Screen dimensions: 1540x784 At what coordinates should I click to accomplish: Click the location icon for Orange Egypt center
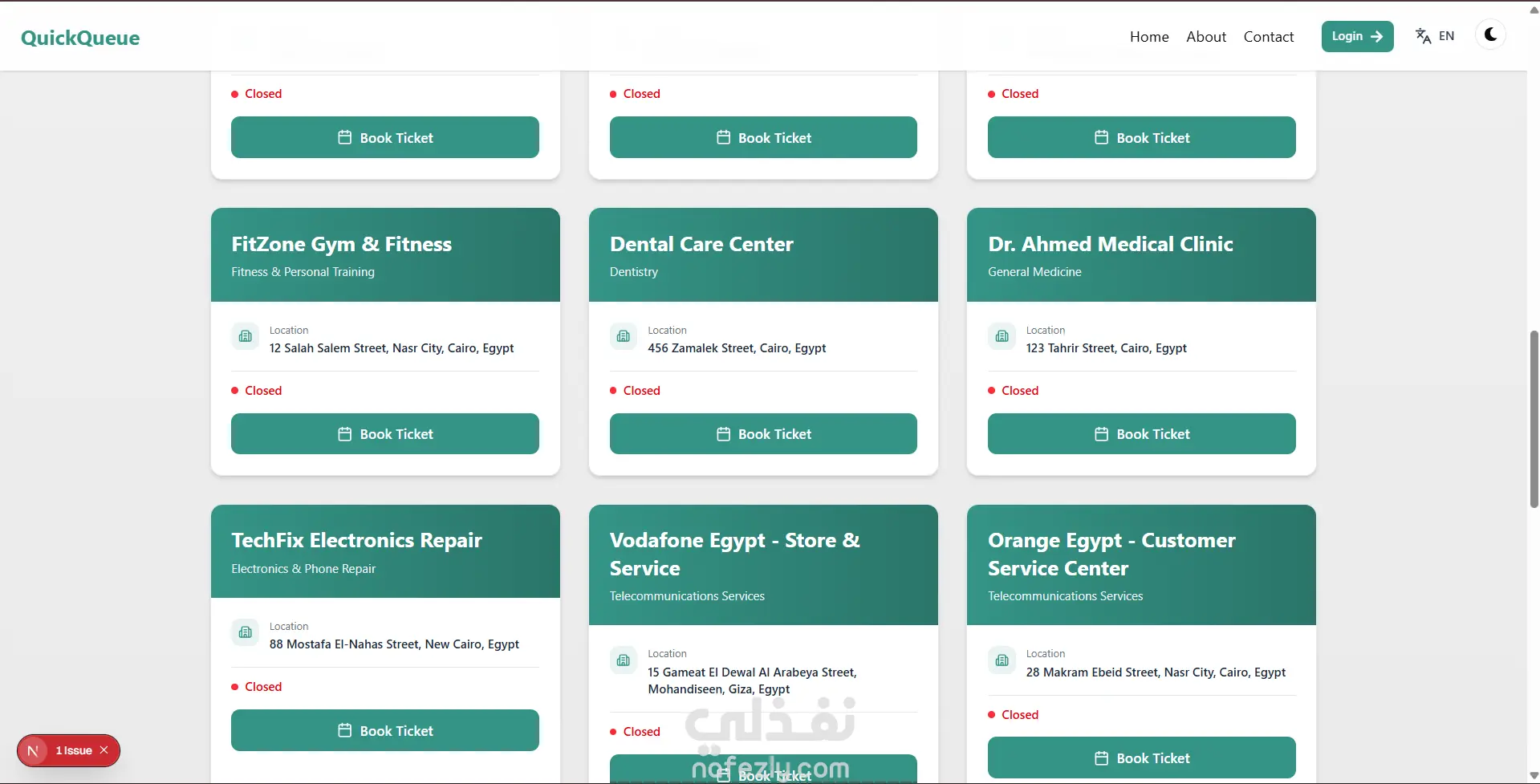pos(1002,660)
